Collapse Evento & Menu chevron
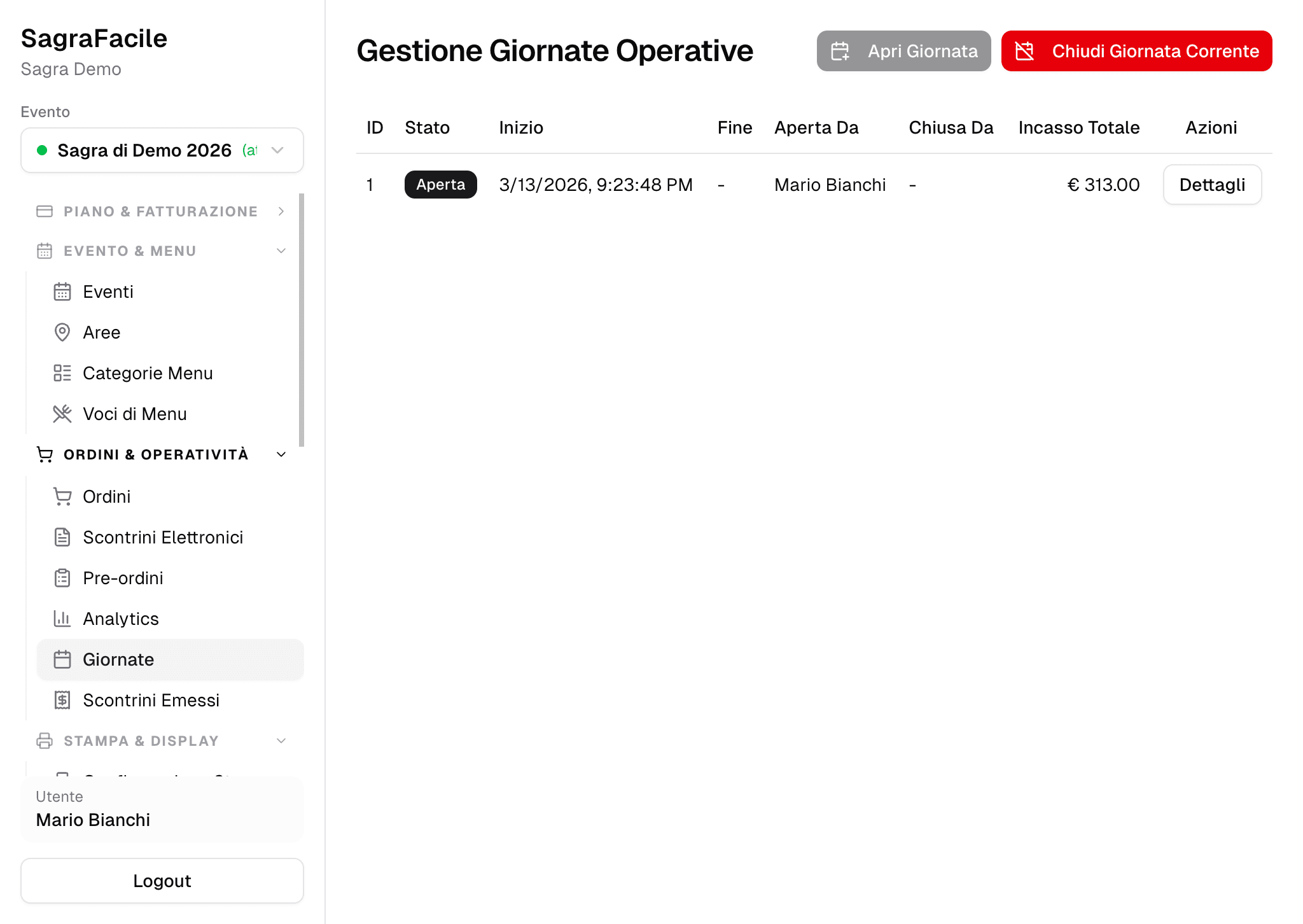This screenshot has height=924, width=1303. tap(281, 251)
